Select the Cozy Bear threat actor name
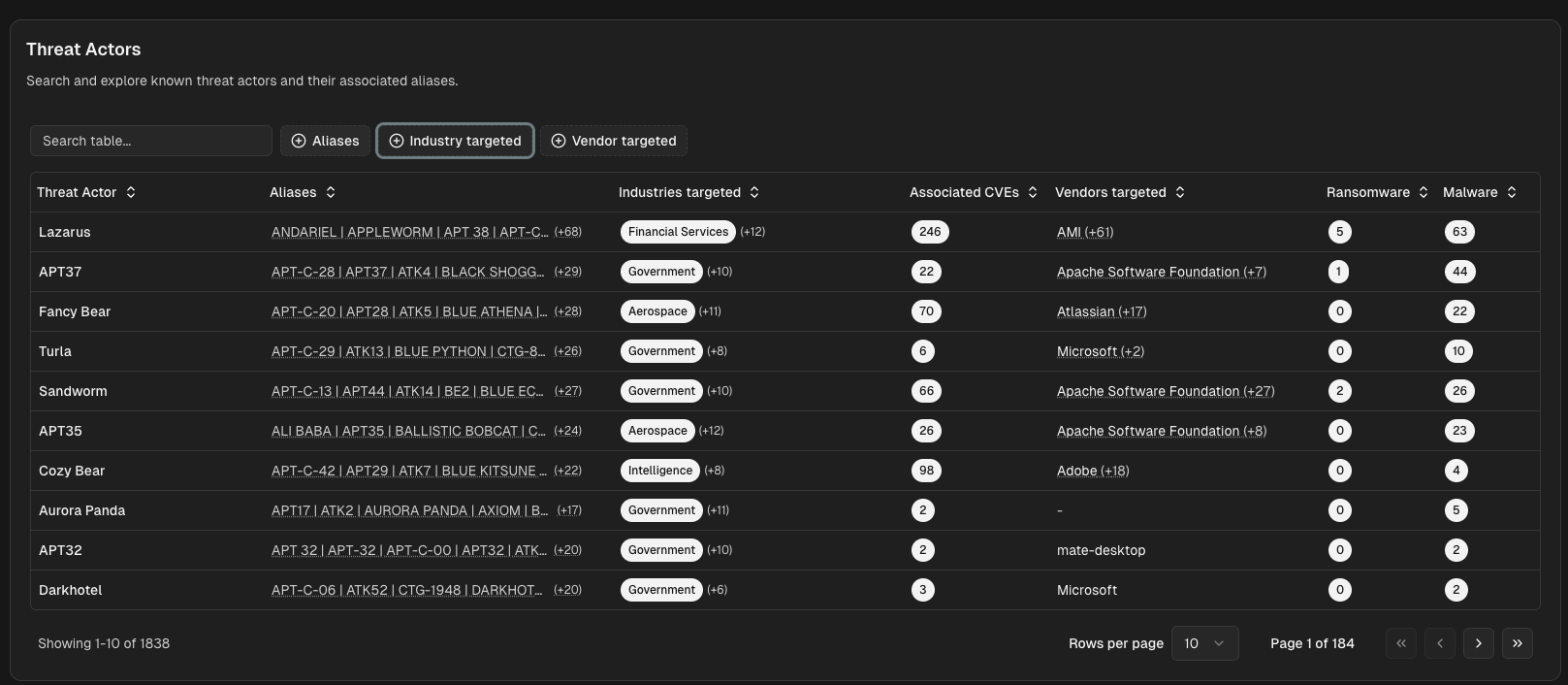This screenshot has width=1568, height=685. coord(72,471)
